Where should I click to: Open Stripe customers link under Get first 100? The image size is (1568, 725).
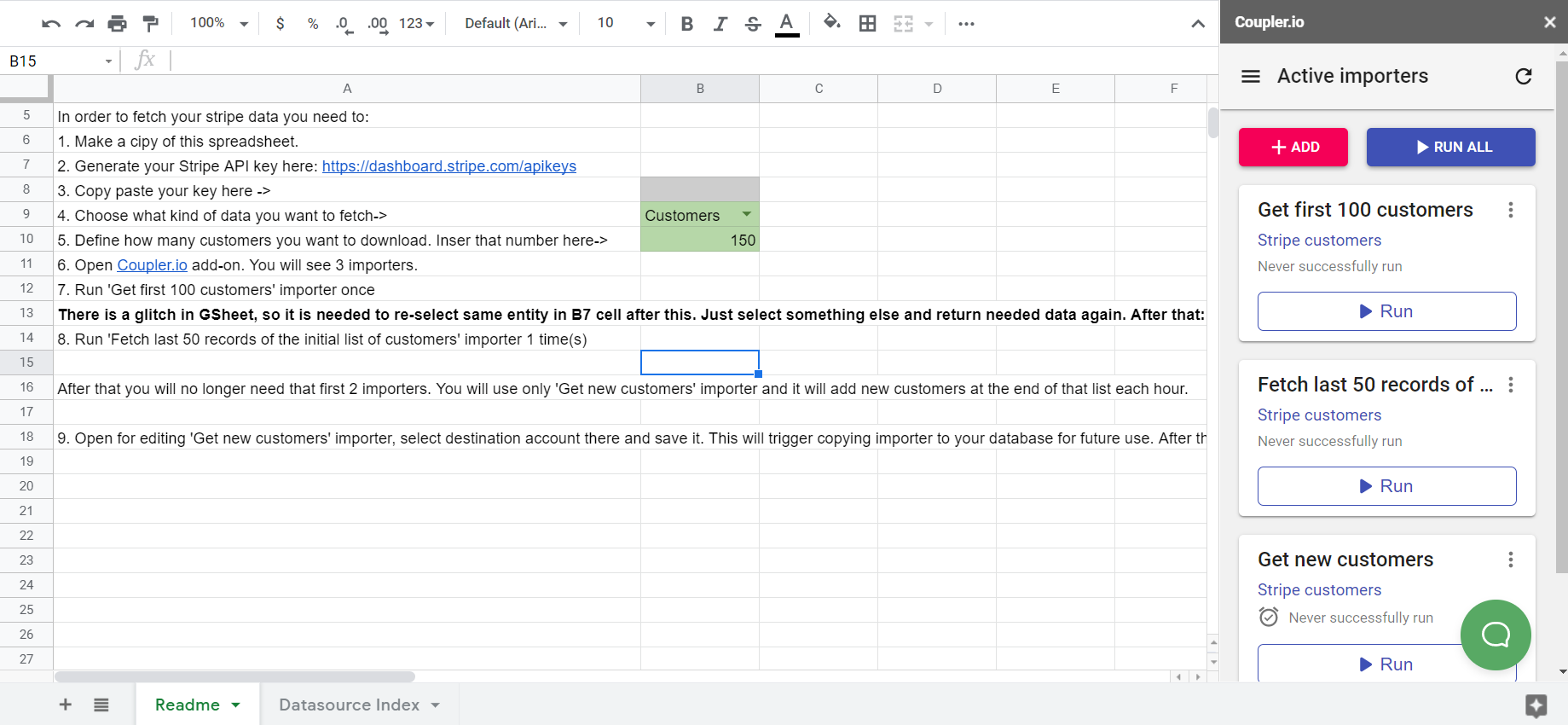1319,241
